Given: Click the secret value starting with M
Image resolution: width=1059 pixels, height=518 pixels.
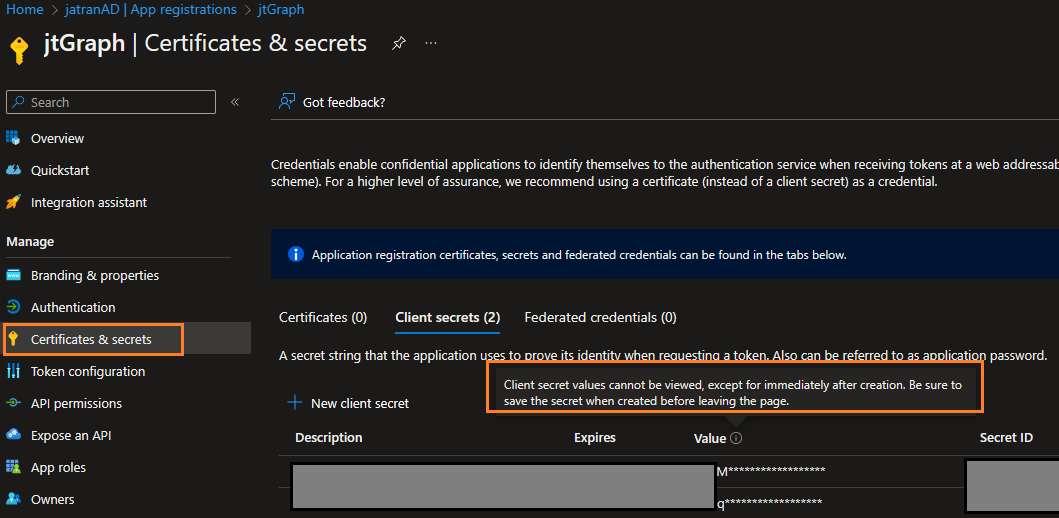Looking at the screenshot, I should [x=771, y=471].
